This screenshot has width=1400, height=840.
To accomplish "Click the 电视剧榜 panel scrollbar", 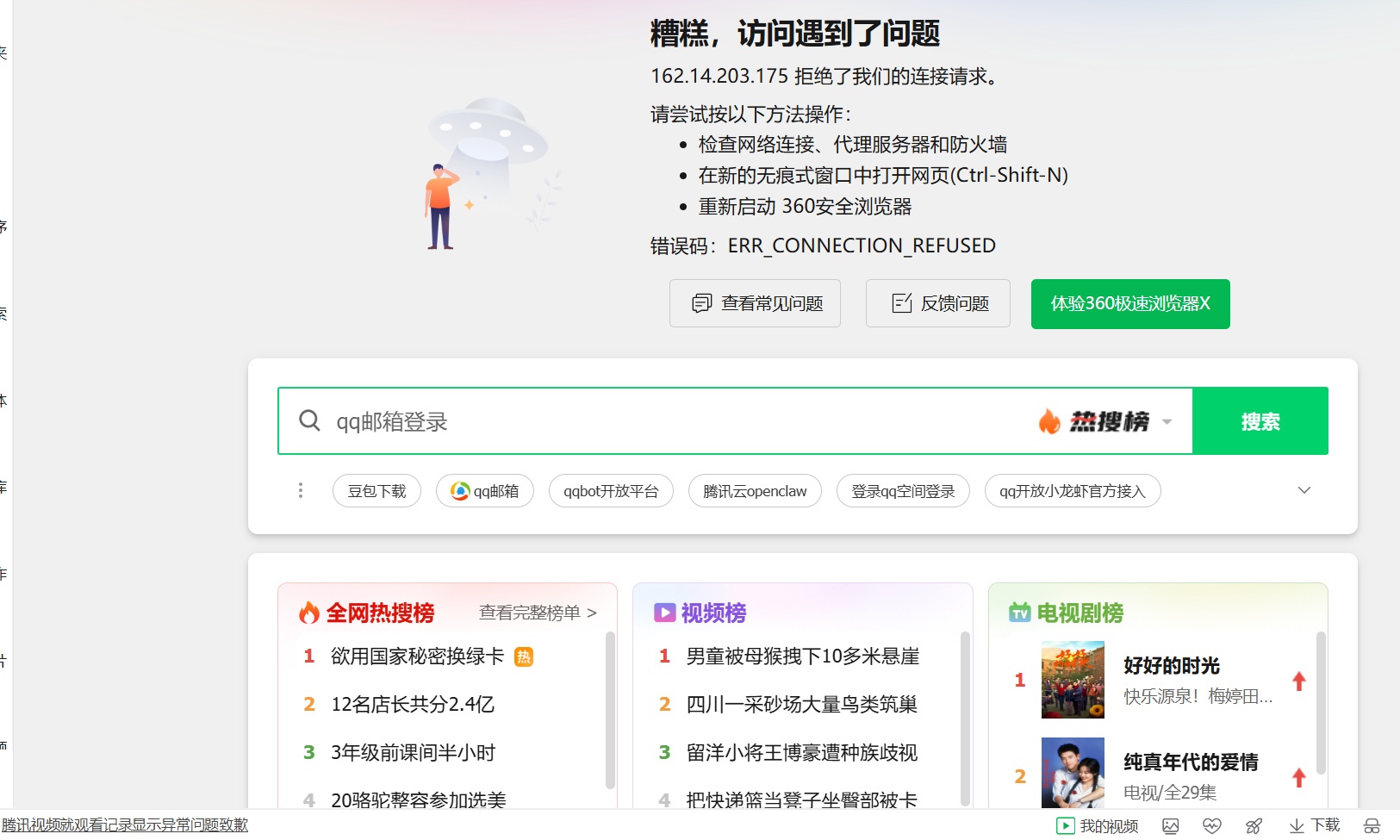I will coord(1321,702).
